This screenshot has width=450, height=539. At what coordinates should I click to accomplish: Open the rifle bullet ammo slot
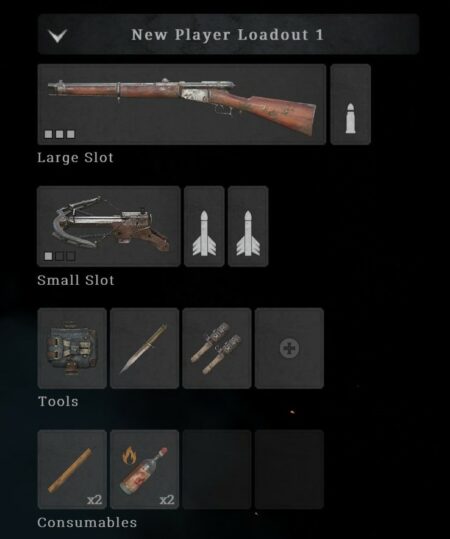coord(350,104)
